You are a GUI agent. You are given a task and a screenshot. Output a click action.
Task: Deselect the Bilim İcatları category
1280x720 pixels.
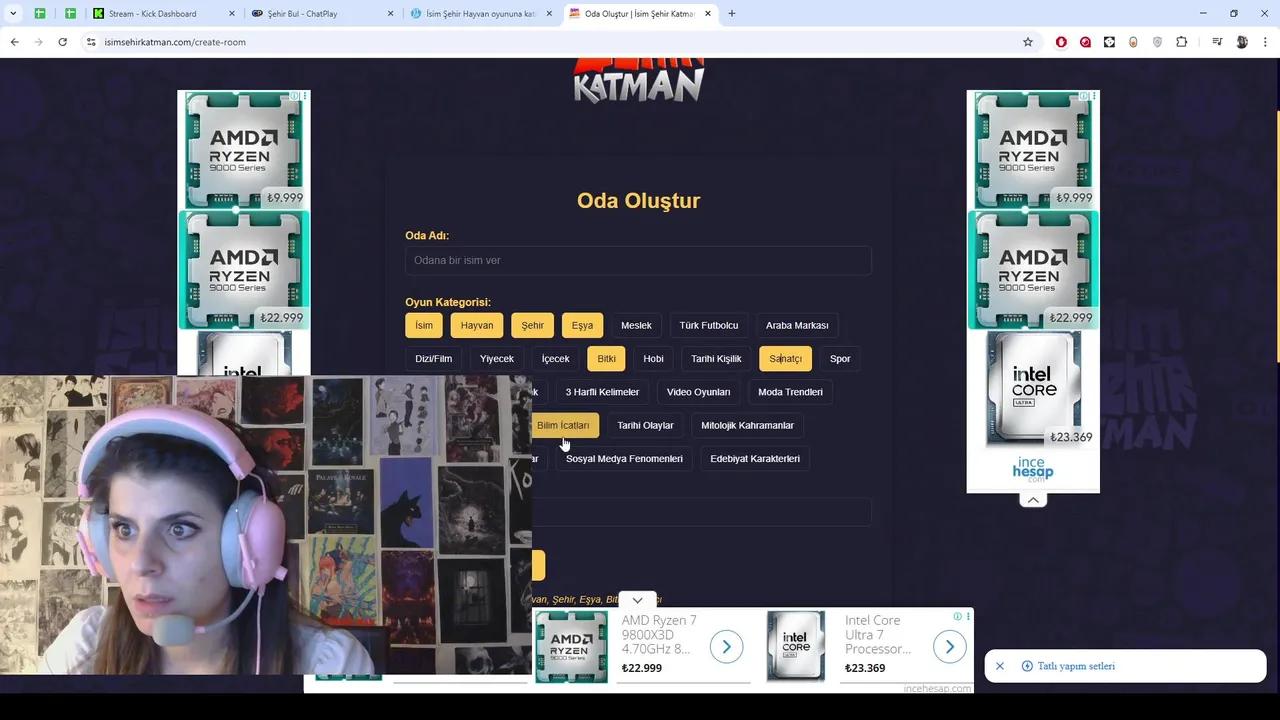coord(563,425)
